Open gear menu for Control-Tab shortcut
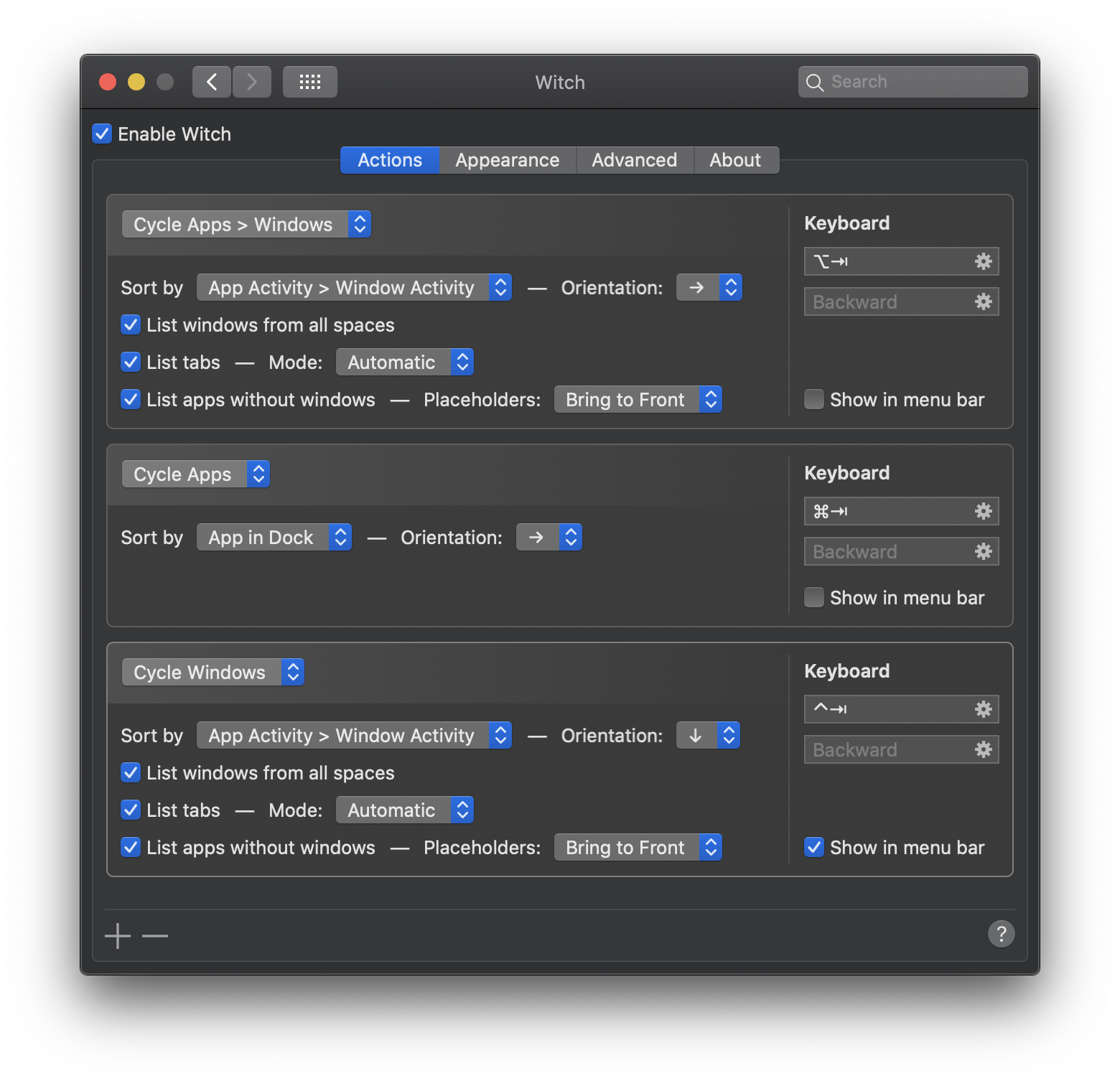This screenshot has width=1120, height=1081. click(x=984, y=709)
